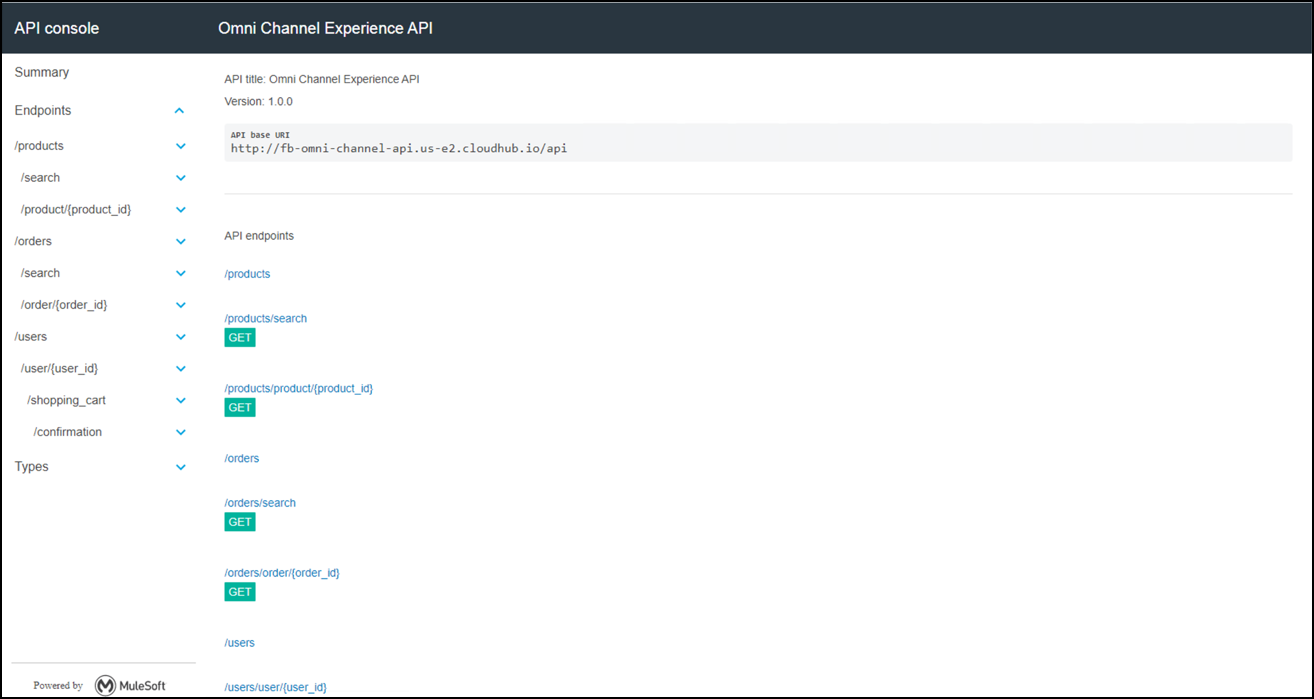Select /products in the sidebar tree

[x=39, y=146]
